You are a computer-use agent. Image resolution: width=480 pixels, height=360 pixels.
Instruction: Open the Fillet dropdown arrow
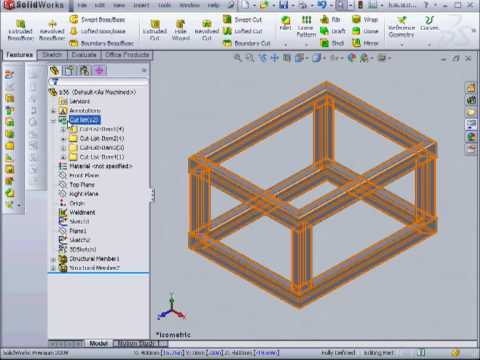pyautogui.click(x=286, y=44)
